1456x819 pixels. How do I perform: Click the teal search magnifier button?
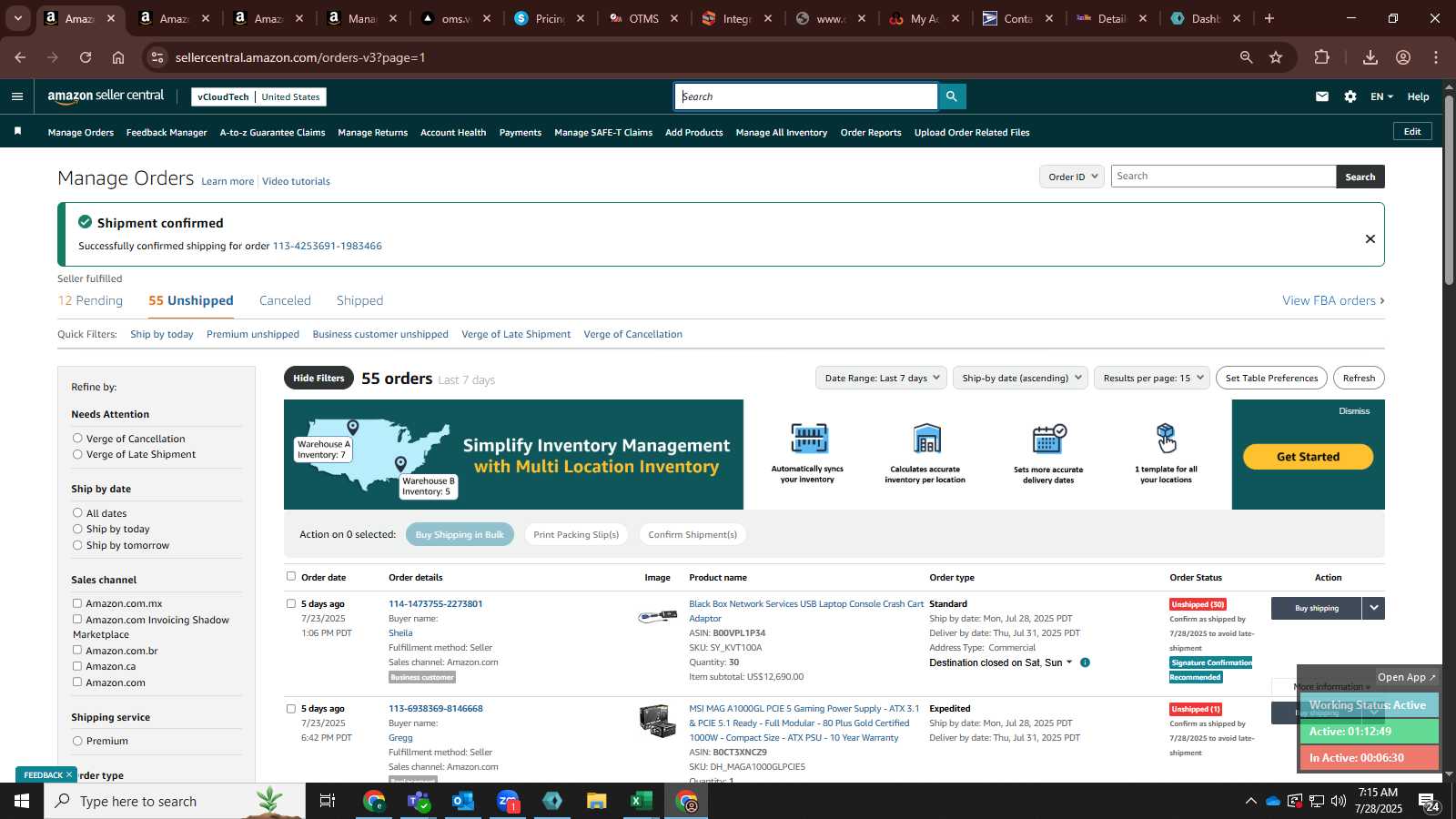coord(952,96)
